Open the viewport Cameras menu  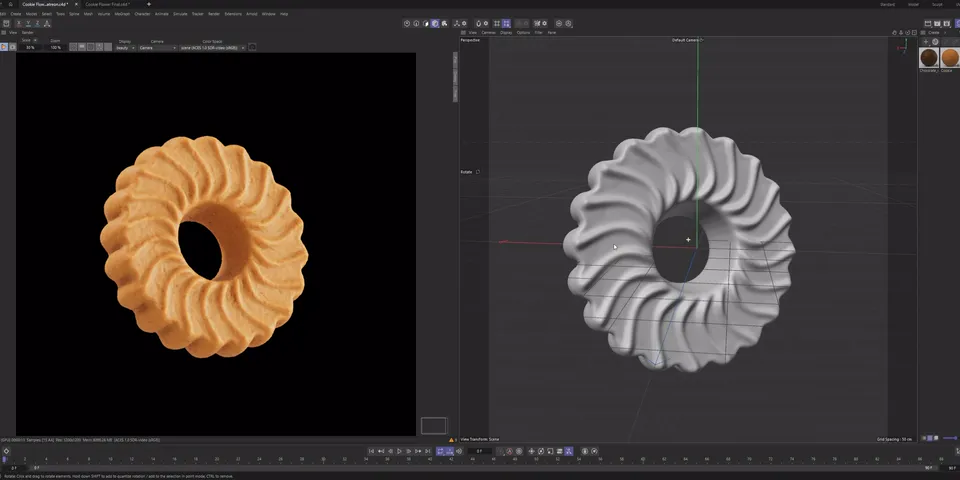pos(489,32)
